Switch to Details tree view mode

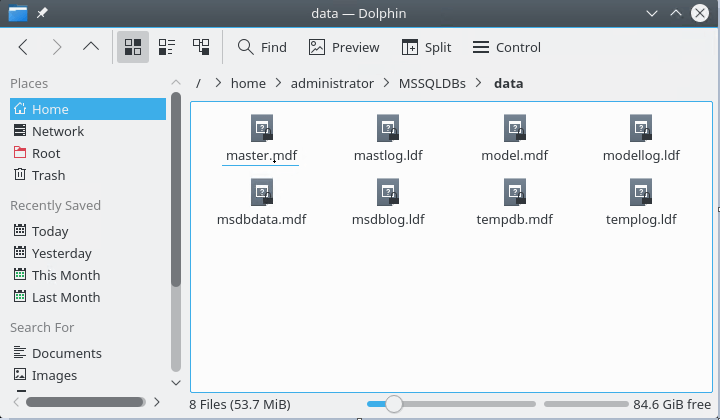click(201, 47)
